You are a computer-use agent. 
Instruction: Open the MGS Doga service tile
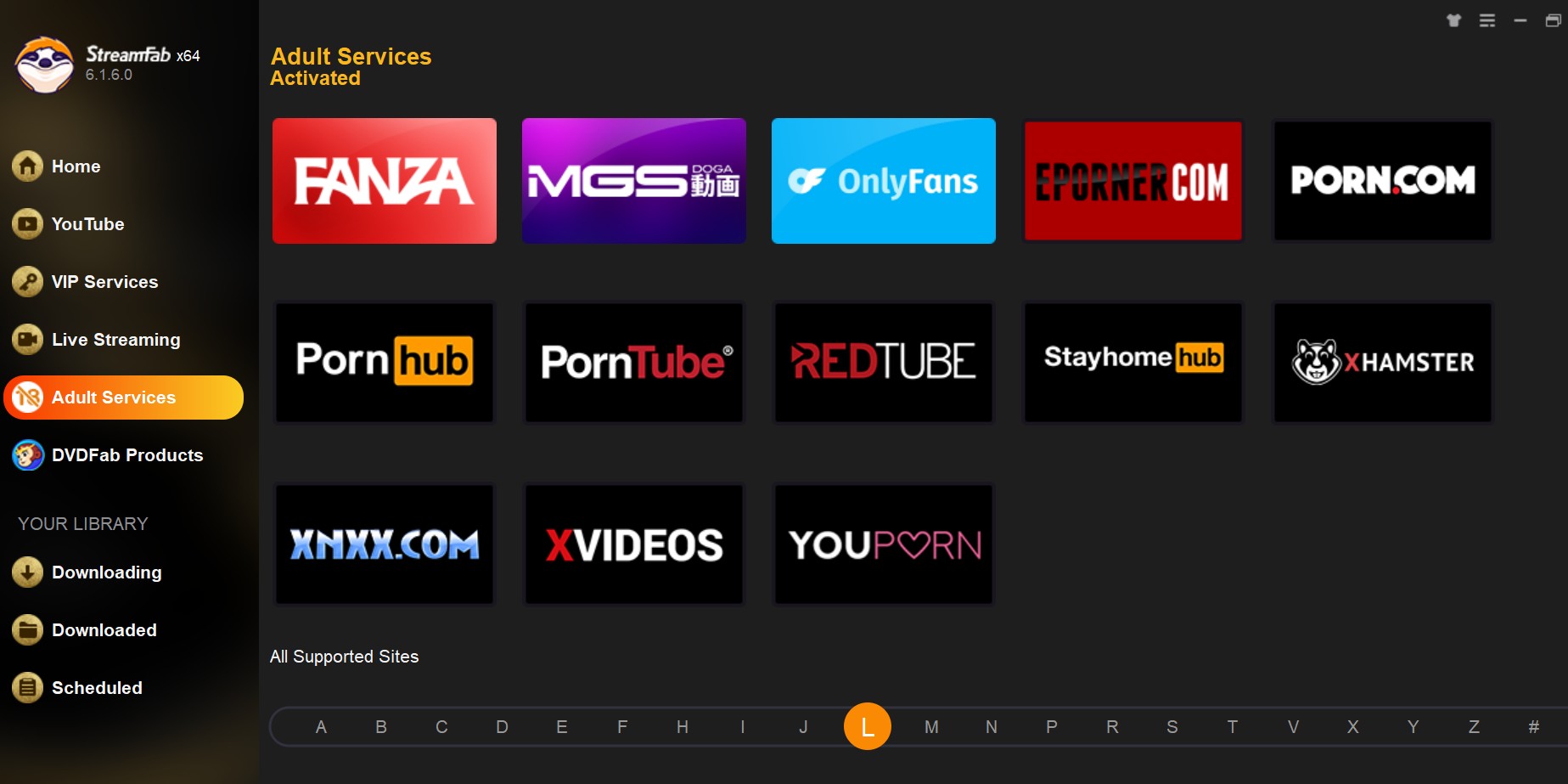[634, 181]
